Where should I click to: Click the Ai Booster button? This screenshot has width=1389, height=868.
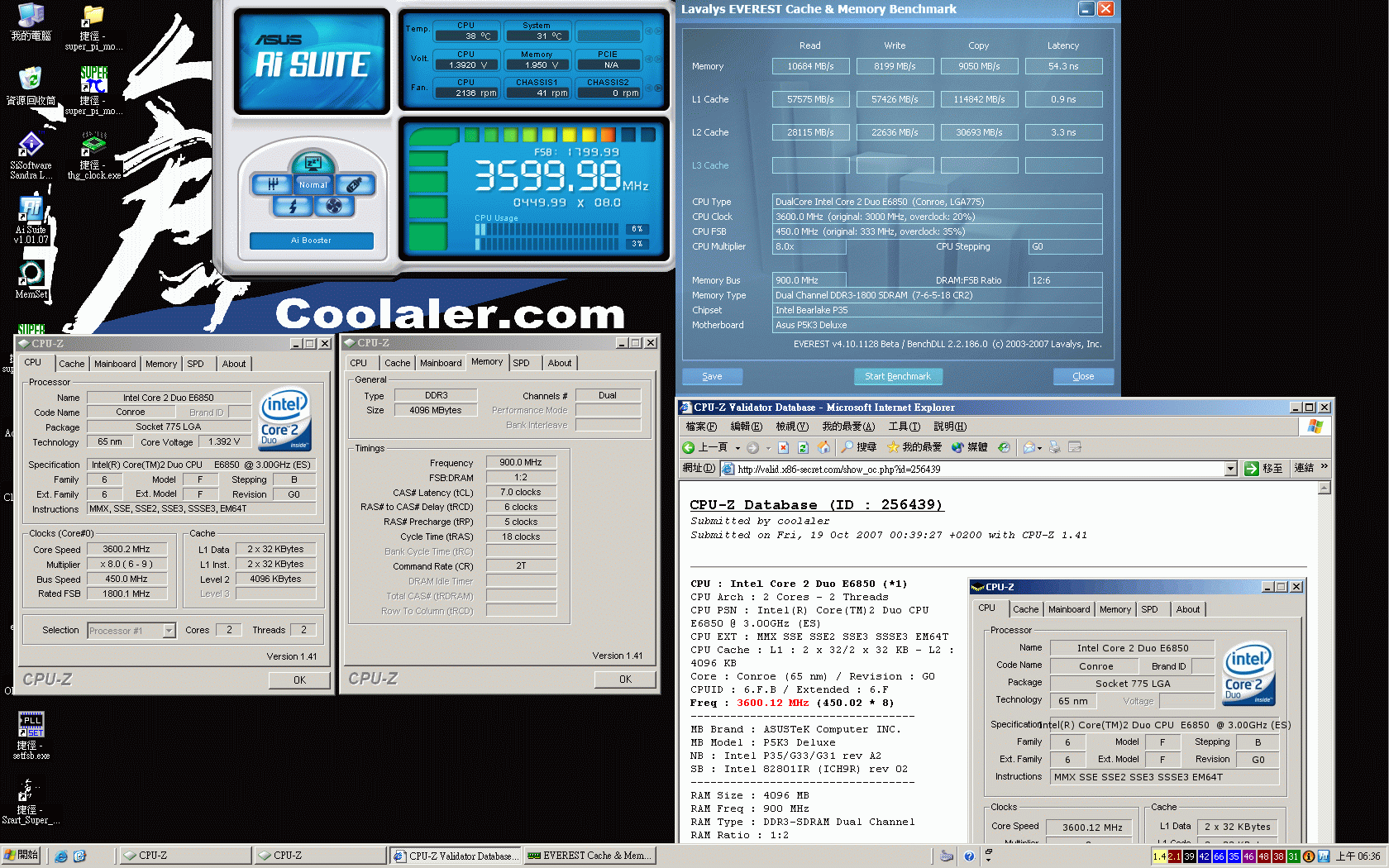click(311, 241)
